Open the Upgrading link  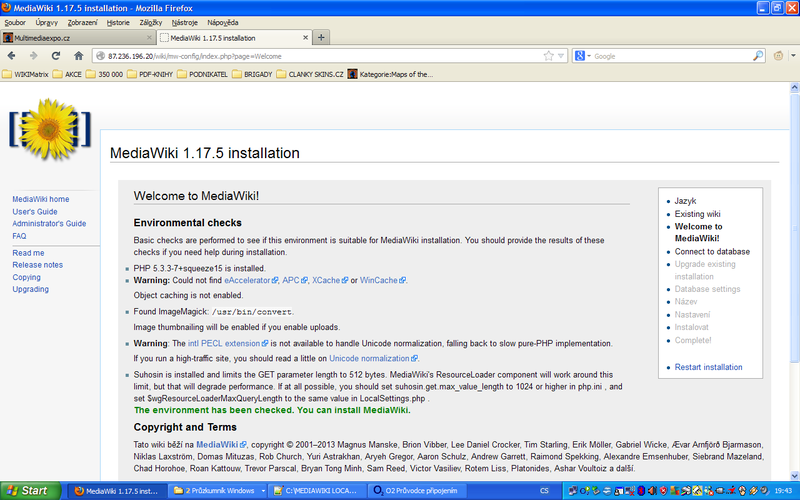(31, 289)
